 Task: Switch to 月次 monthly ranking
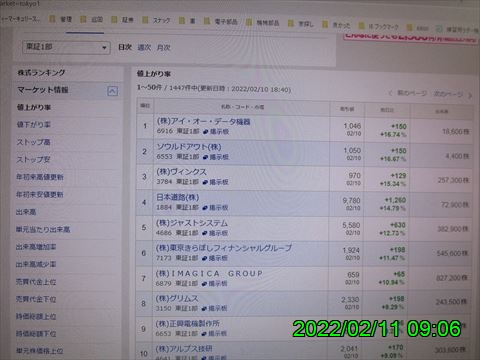(164, 48)
